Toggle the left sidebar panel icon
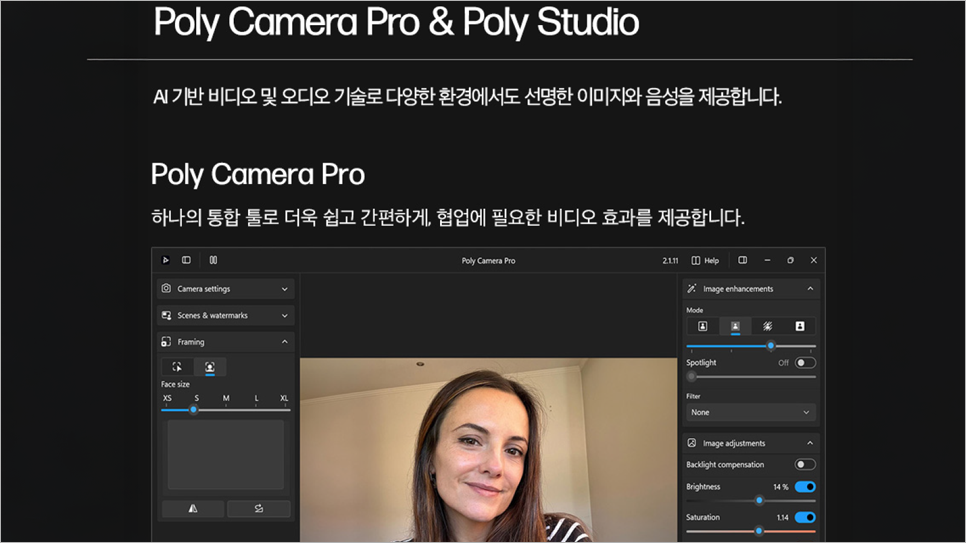This screenshot has width=966, height=543. point(186,260)
